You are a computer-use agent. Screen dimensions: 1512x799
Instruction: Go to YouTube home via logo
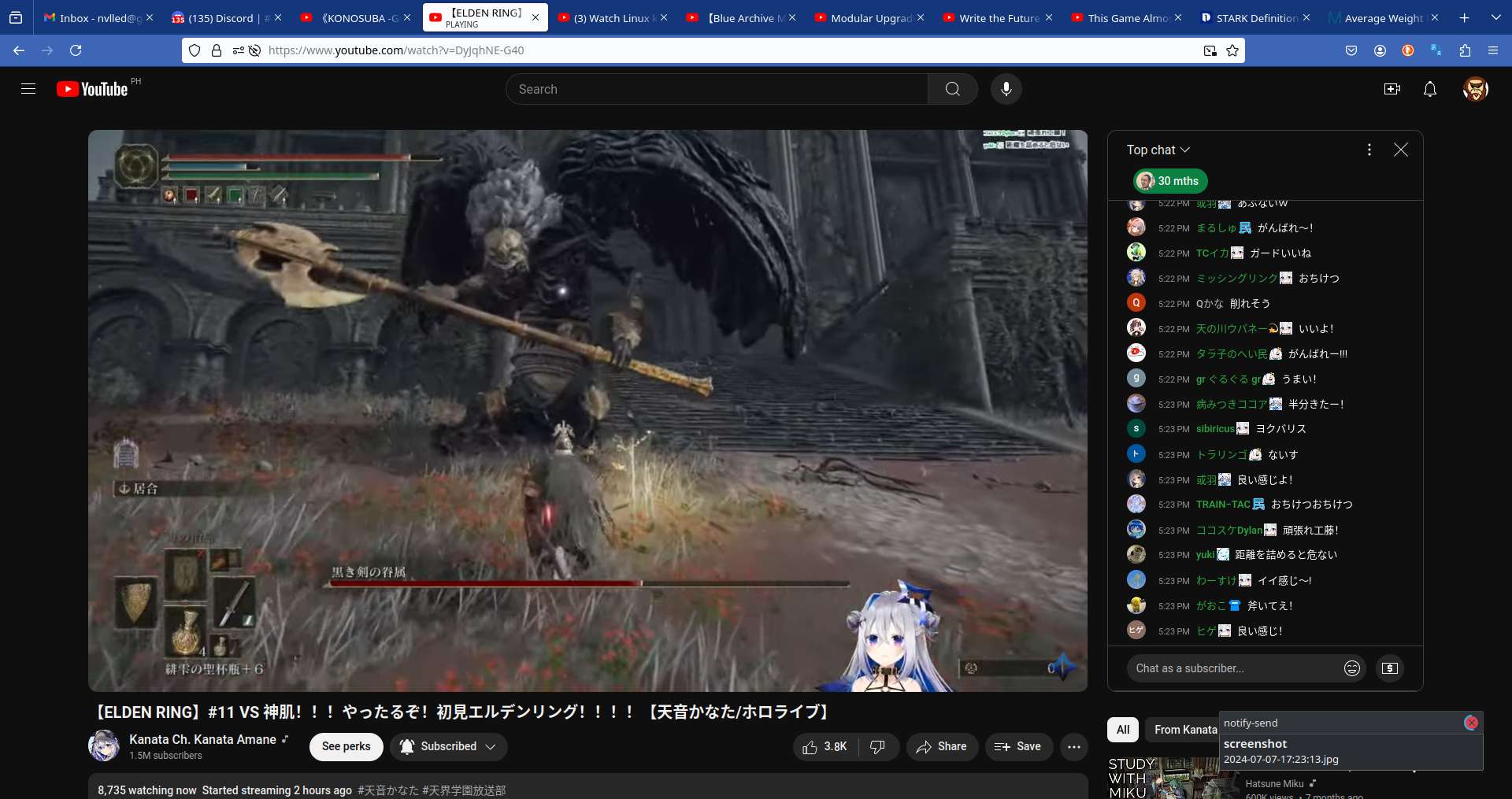tap(92, 89)
